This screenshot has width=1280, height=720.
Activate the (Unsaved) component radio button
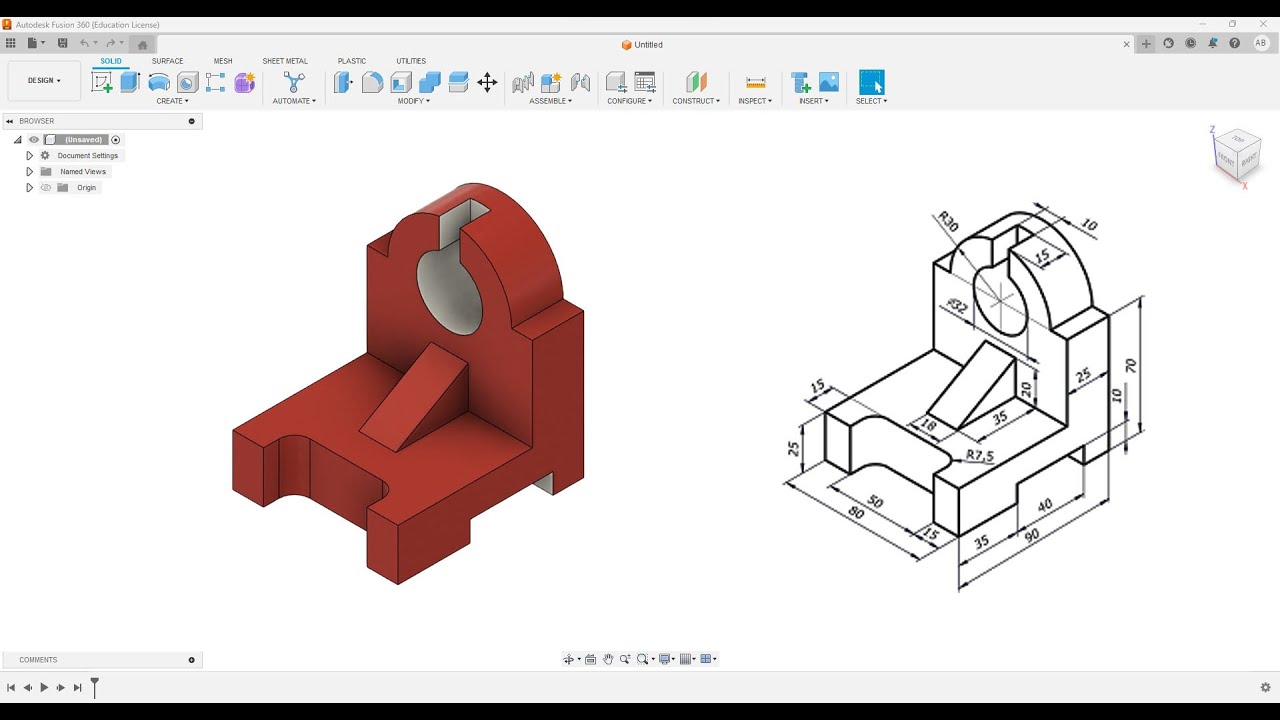116,140
